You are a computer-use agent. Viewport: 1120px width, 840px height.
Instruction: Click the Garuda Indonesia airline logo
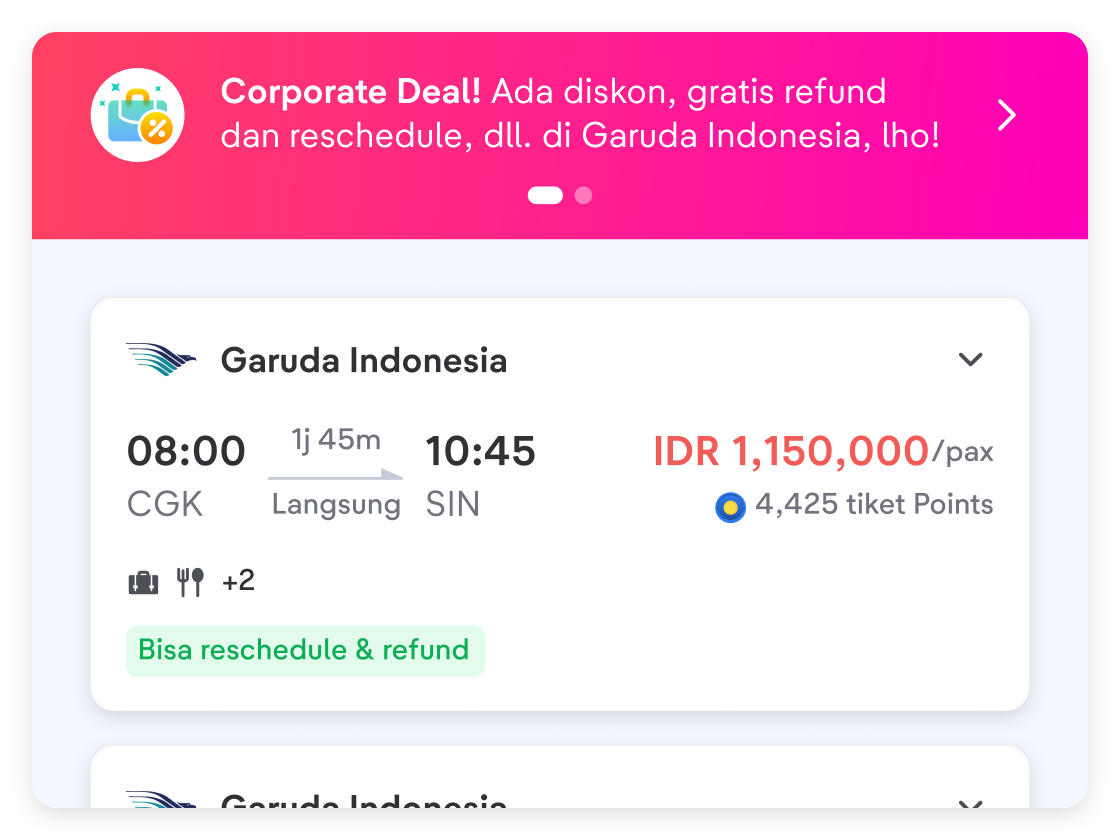coord(162,359)
